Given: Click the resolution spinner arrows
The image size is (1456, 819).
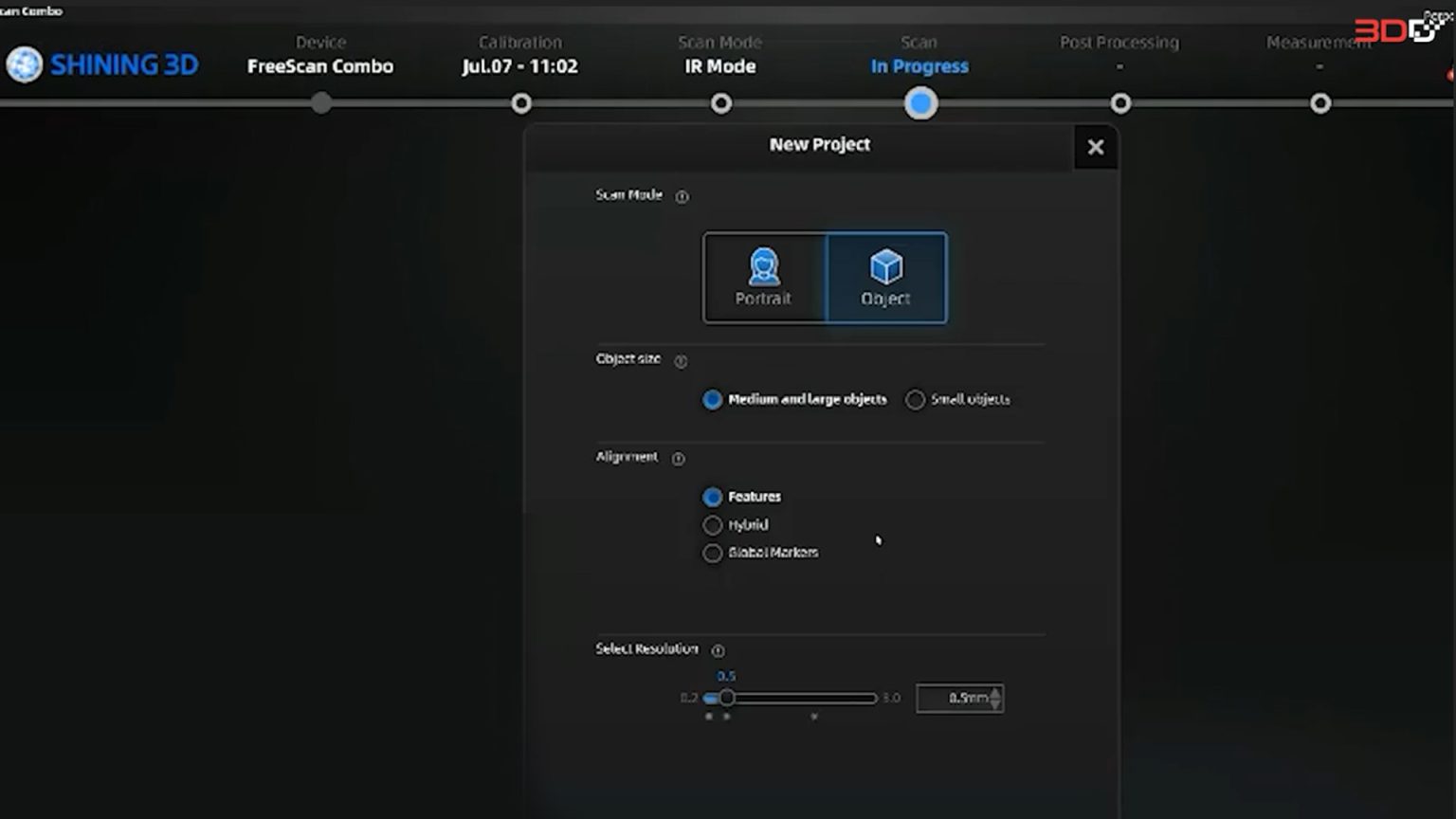Looking at the screenshot, I should 994,699.
